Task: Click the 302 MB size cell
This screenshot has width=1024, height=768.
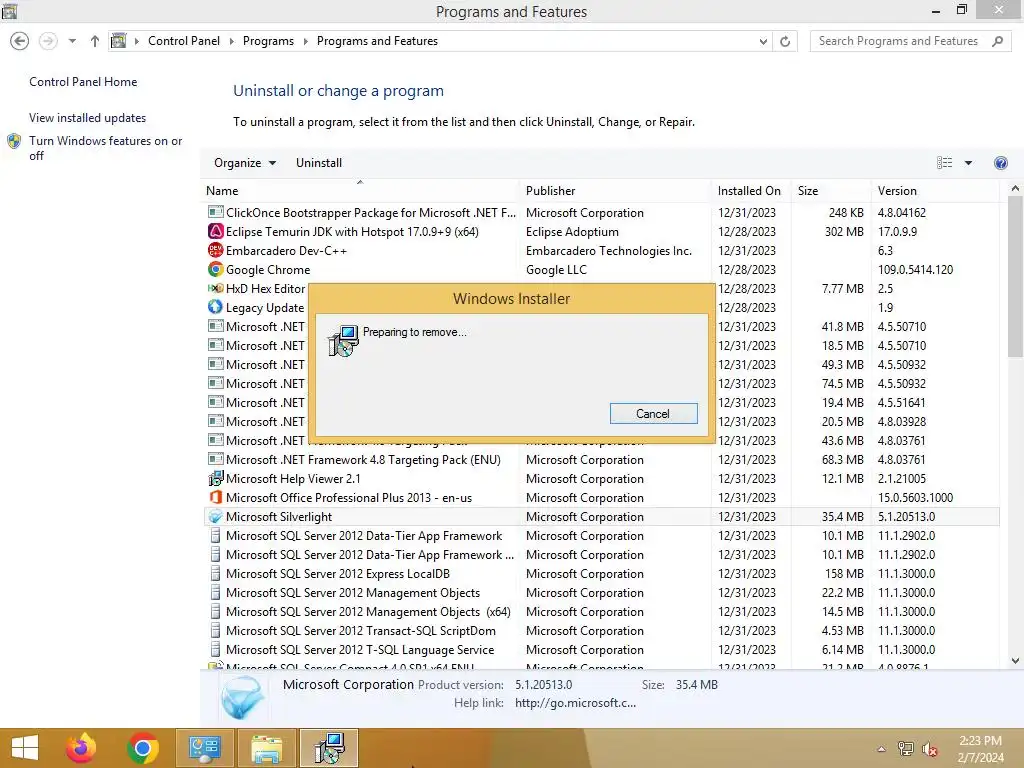Action: pos(844,232)
